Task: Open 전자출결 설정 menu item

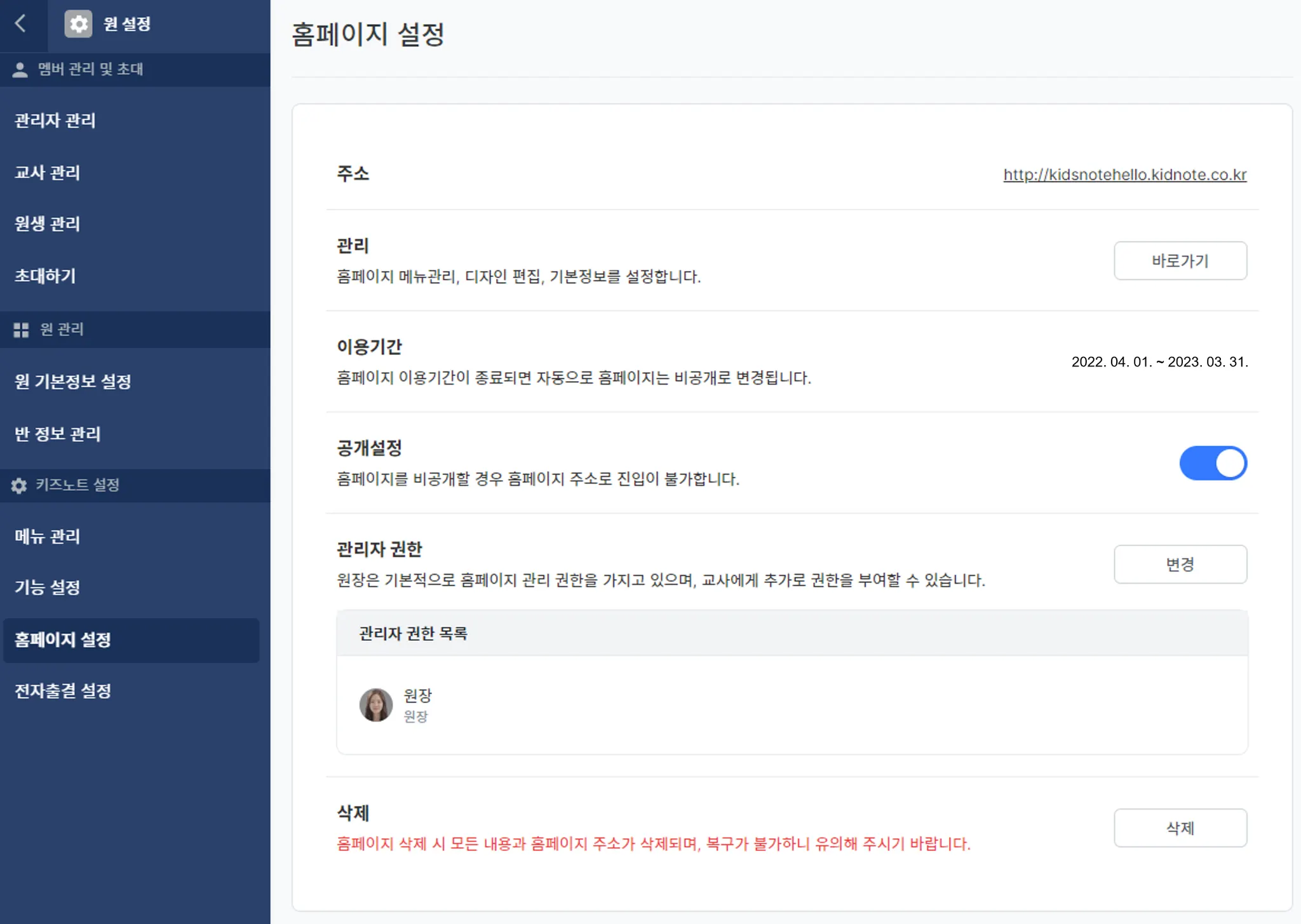Action: click(63, 691)
